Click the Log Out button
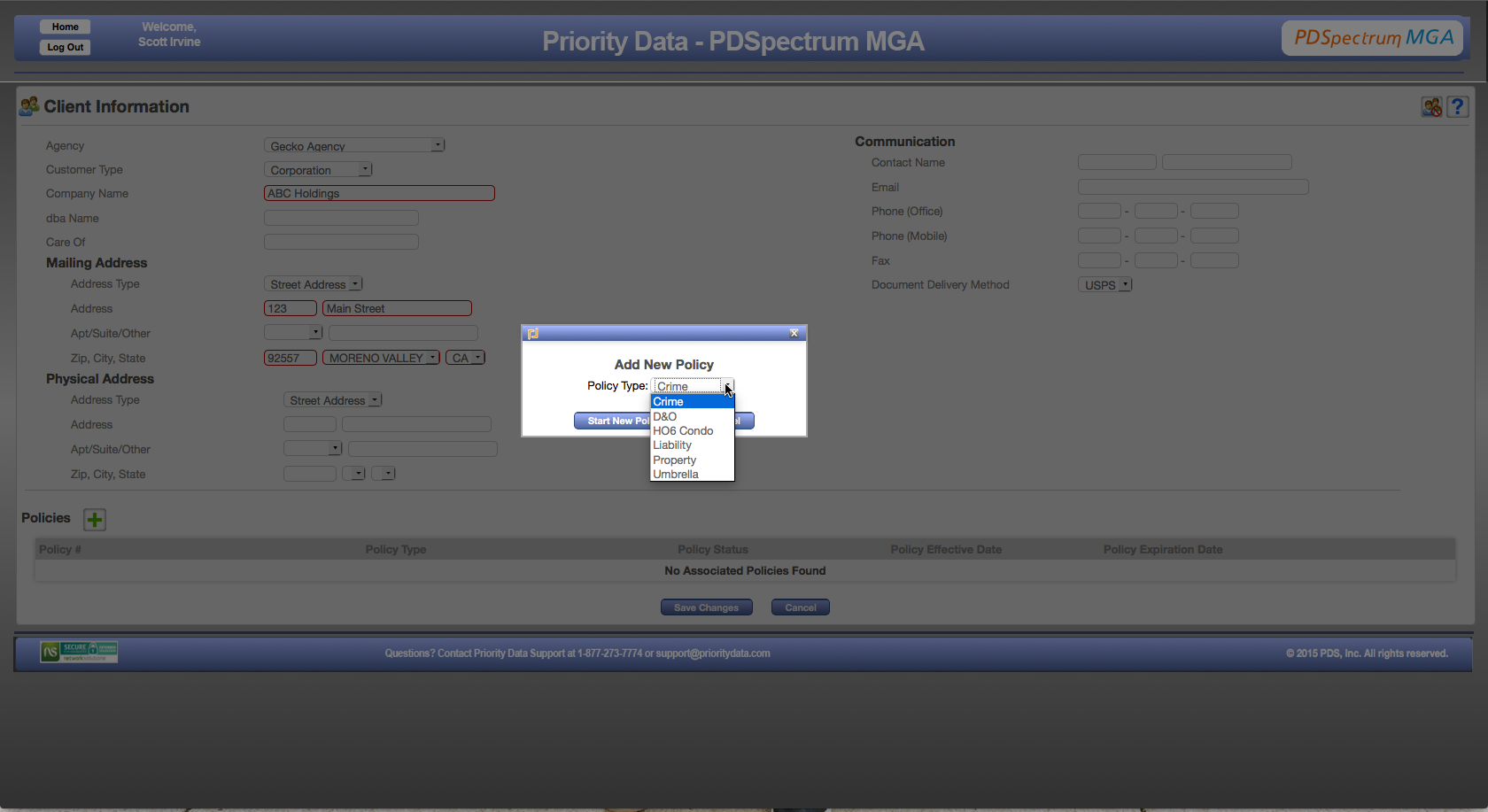The width and height of the screenshot is (1488, 812). (x=66, y=48)
